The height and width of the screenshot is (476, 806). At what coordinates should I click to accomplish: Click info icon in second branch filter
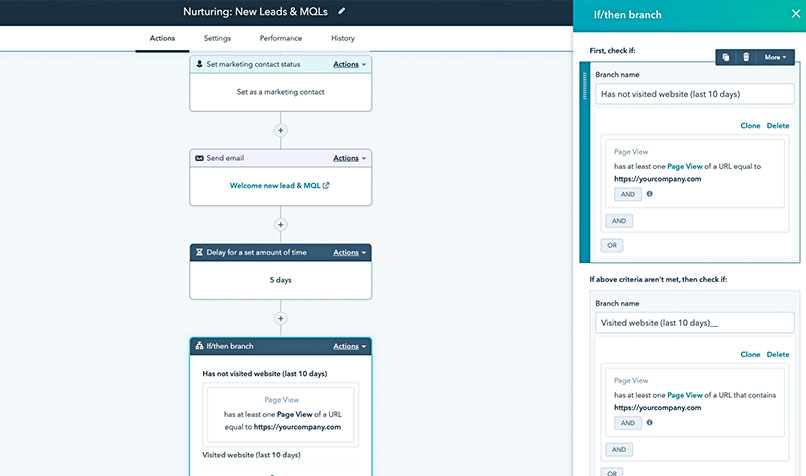(650, 423)
